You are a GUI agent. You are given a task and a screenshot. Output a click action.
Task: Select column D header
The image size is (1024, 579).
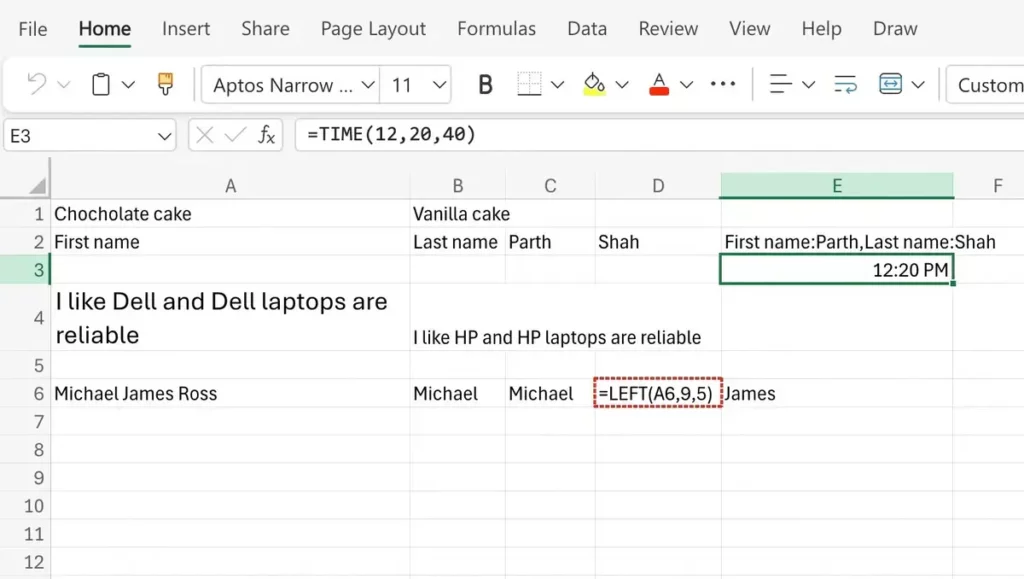point(658,186)
